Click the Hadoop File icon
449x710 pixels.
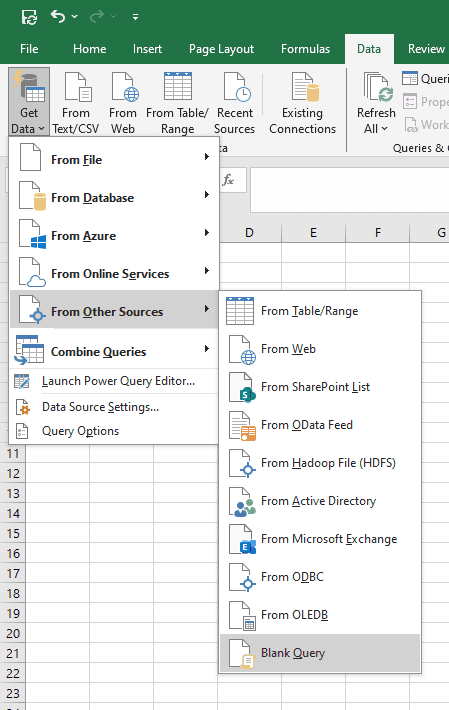point(242,464)
